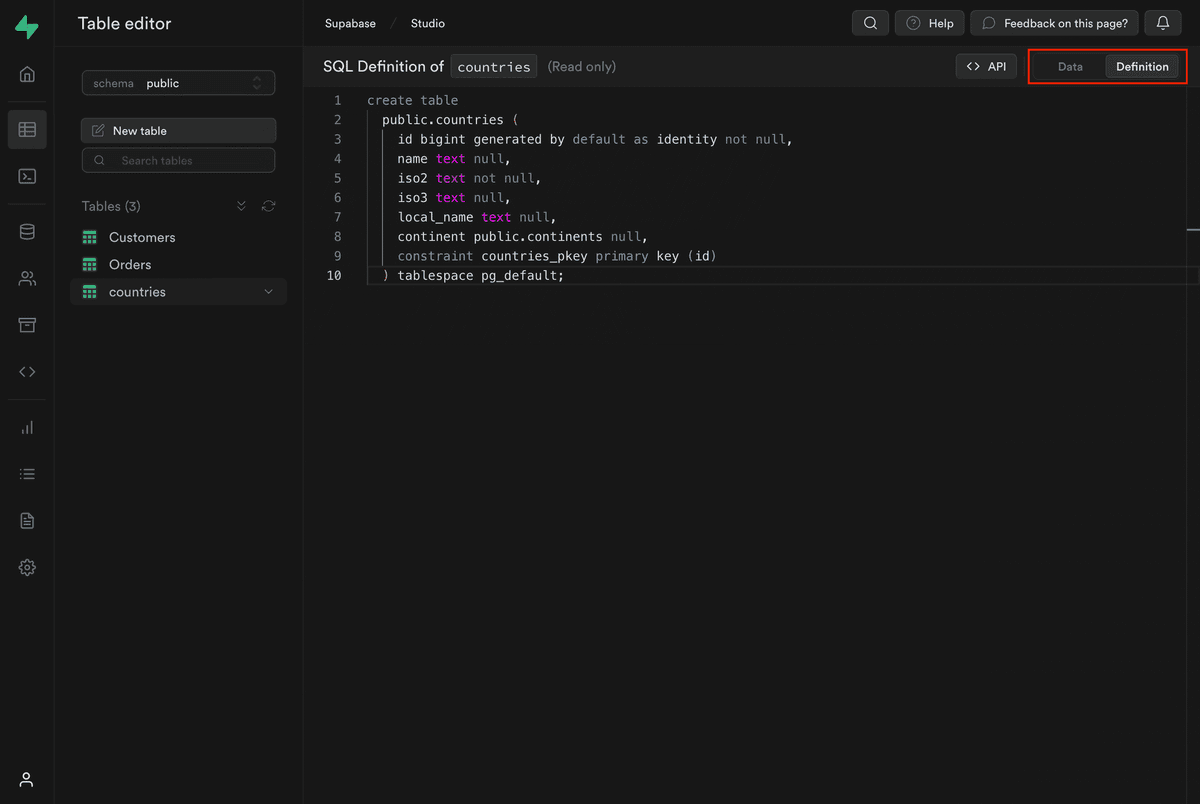
Task: Open the SQL Editor from the sidebar
Action: [x=27, y=176]
